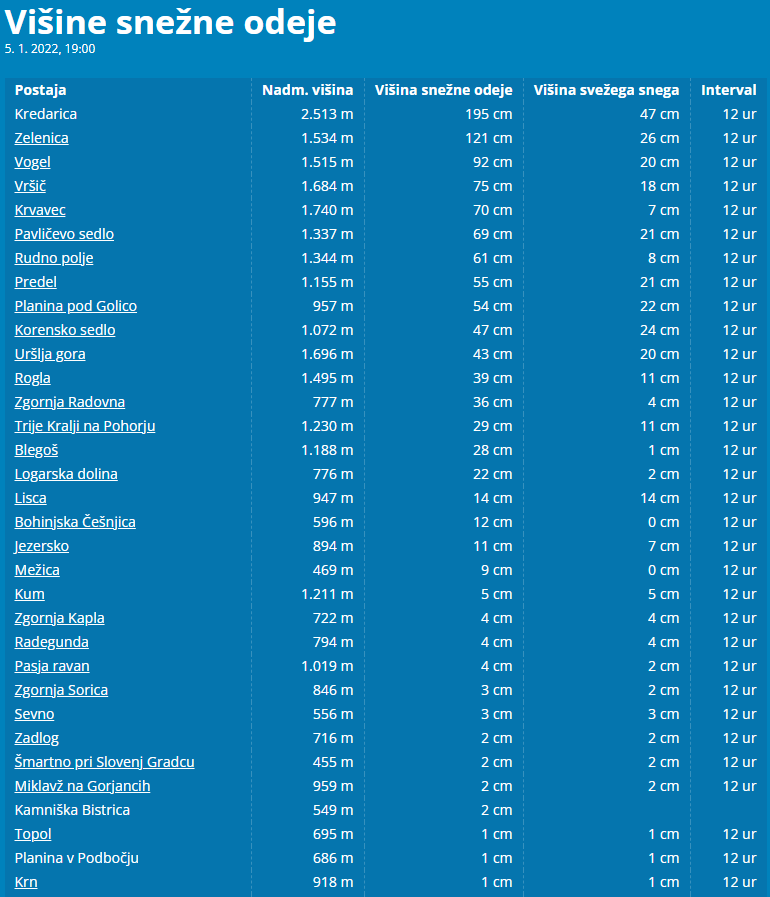Open Vršič snow station page
This screenshot has height=897, width=770.
click(x=30, y=186)
